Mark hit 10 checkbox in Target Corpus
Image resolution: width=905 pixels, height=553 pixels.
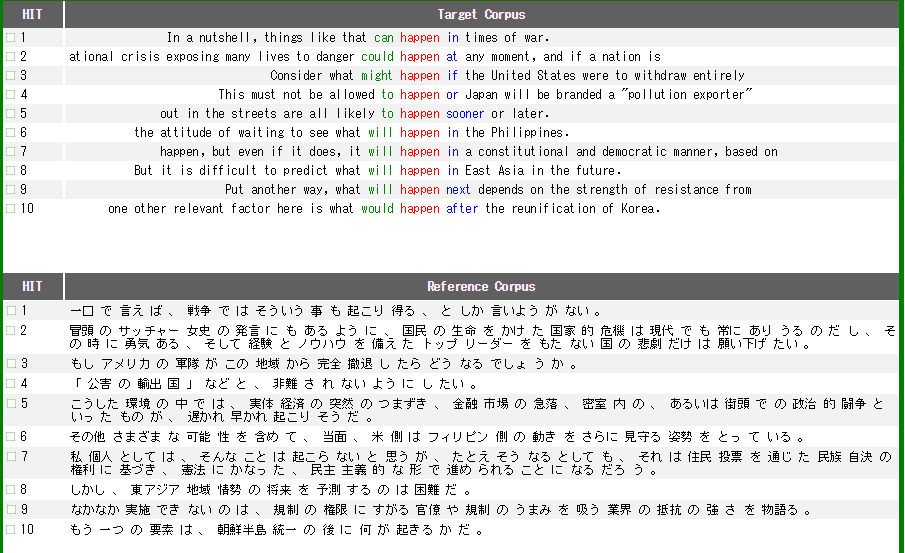tap(10, 209)
